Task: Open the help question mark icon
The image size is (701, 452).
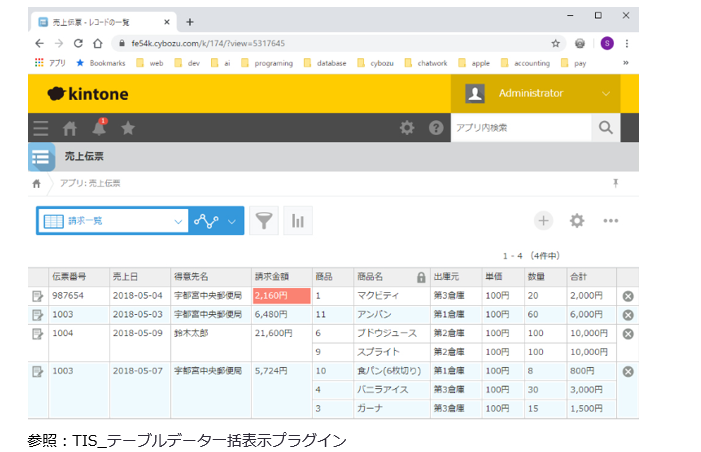Action: pyautogui.click(x=436, y=128)
